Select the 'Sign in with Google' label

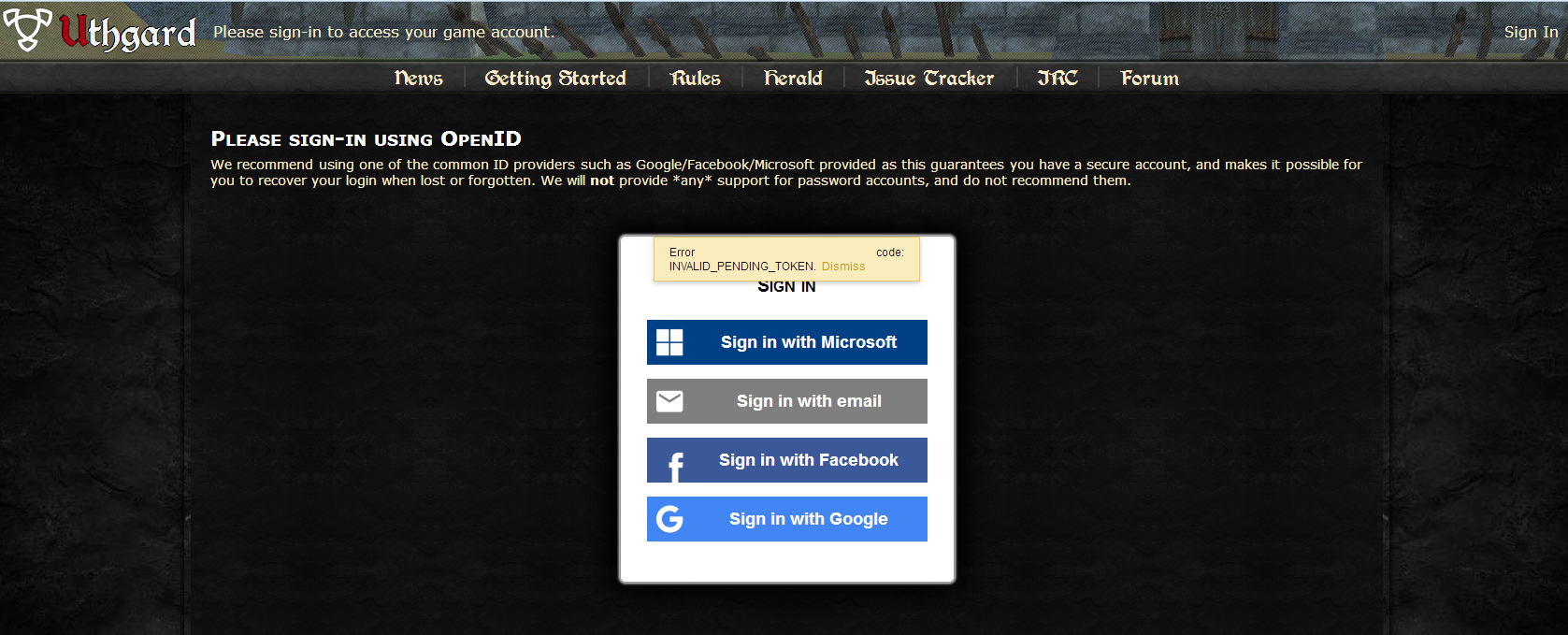808,519
